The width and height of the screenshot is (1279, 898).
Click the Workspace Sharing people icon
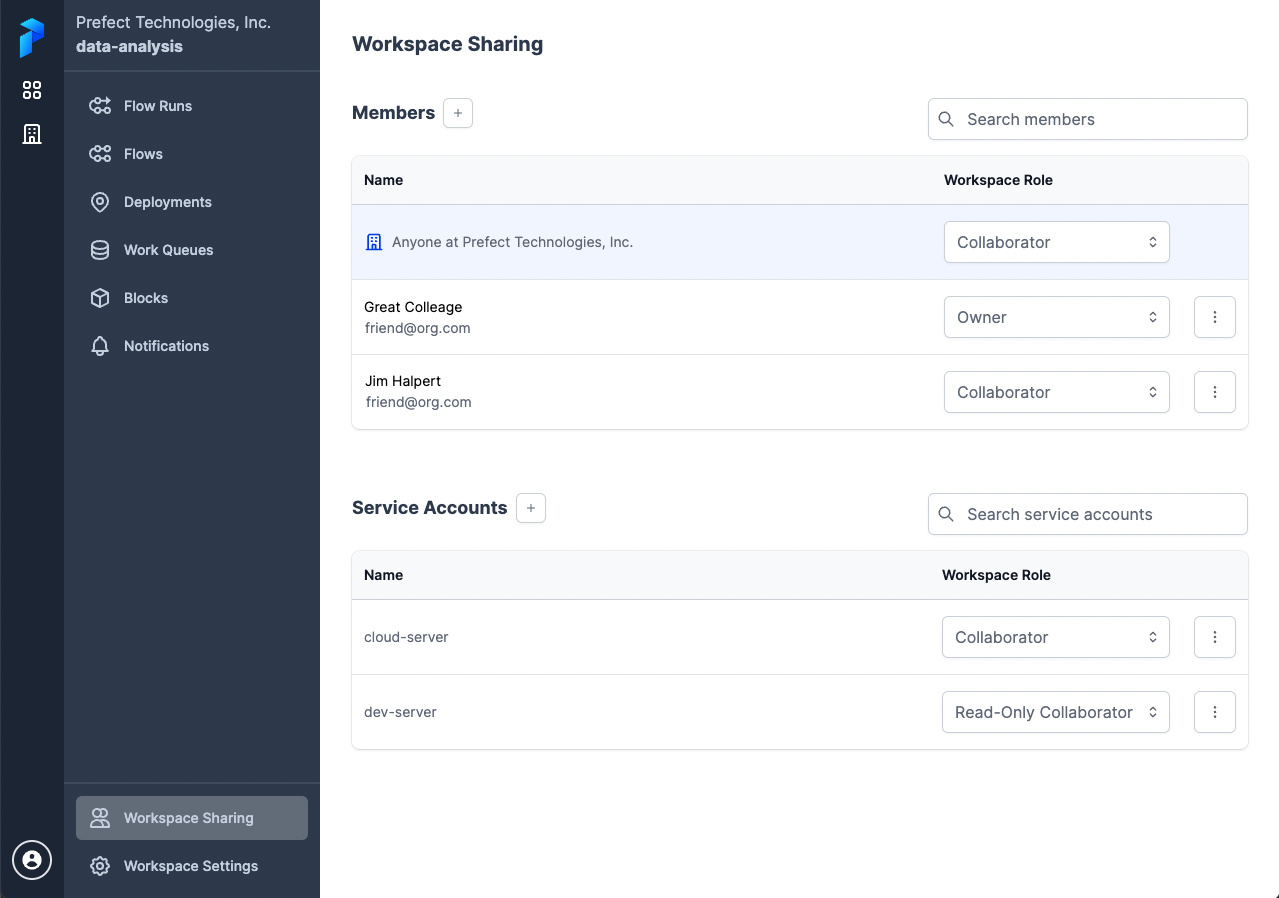100,818
